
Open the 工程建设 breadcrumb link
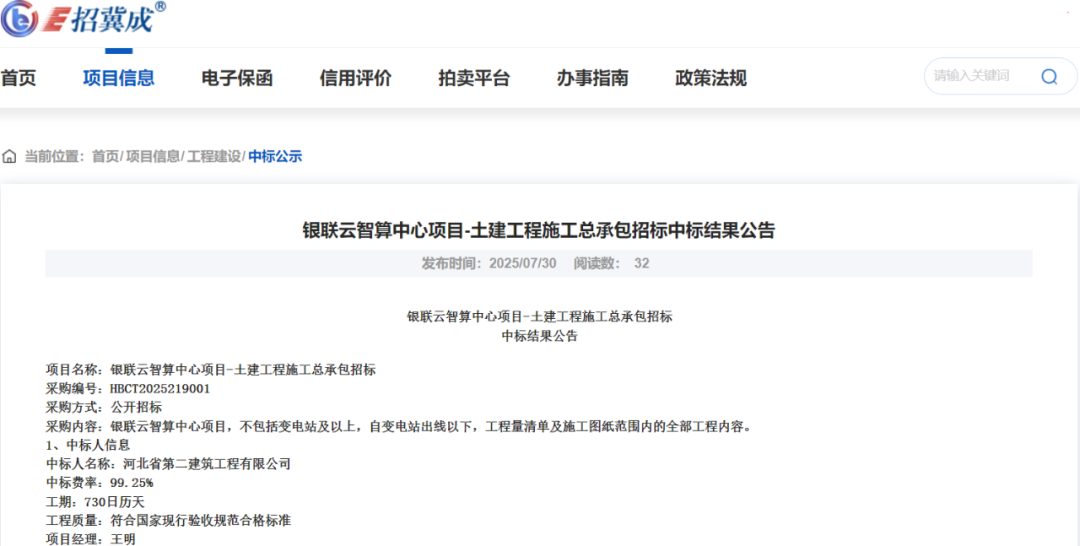point(214,156)
